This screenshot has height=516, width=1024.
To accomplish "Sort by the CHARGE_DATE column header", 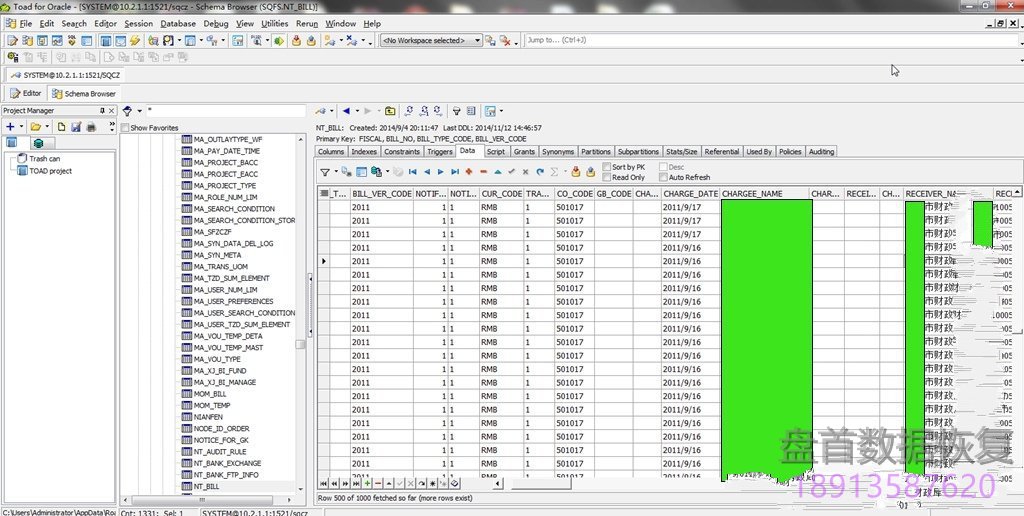I will tap(690, 194).
